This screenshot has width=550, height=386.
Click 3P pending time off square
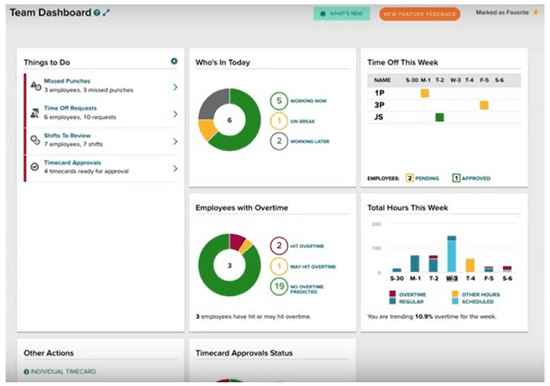click(484, 105)
